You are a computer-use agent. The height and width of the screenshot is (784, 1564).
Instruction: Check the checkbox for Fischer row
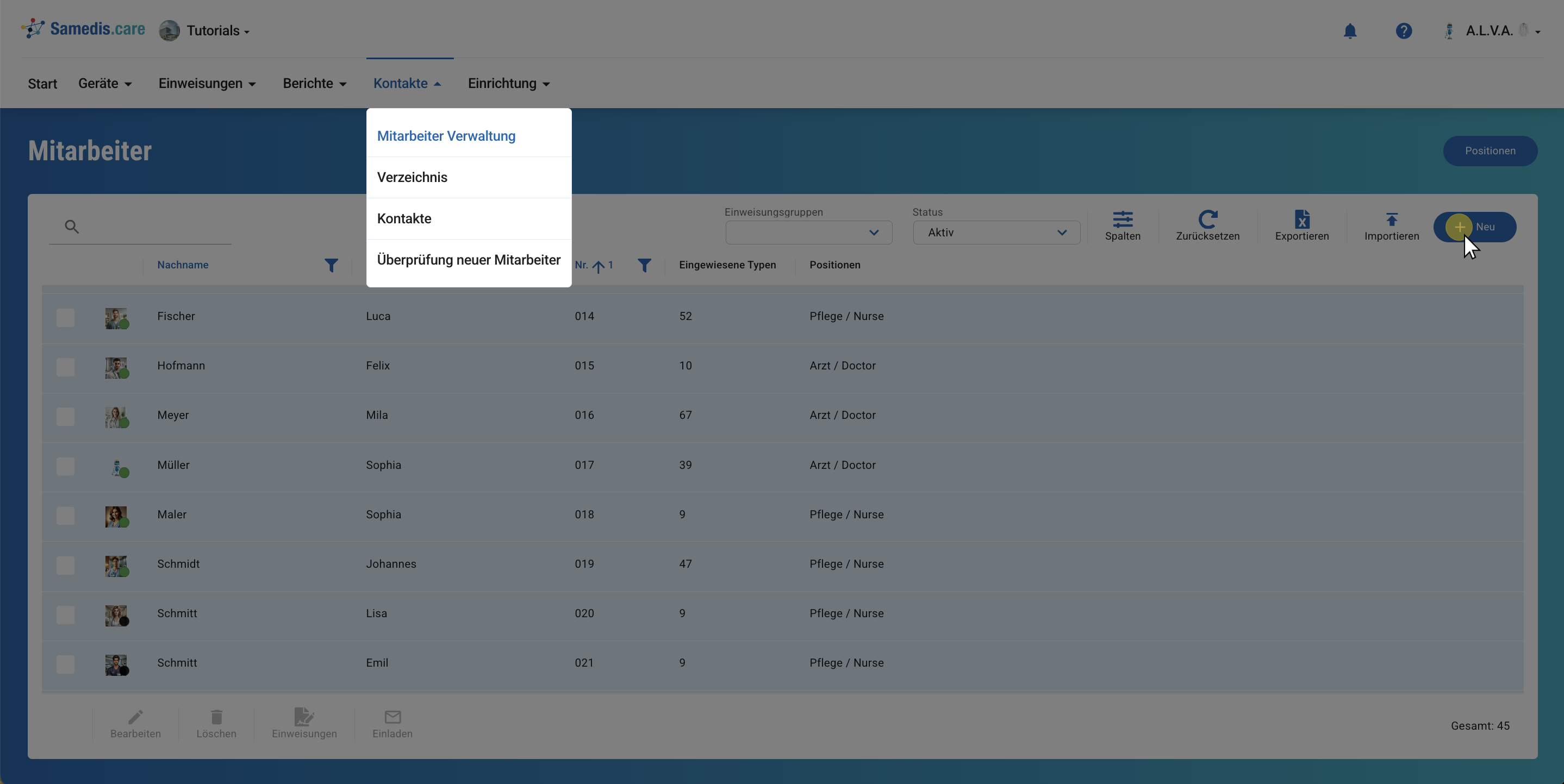click(66, 317)
